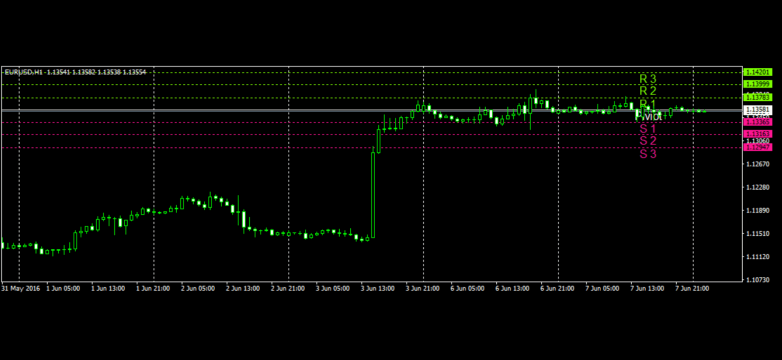782x360 pixels.
Task: Click the pink 1.13163 price tag
Action: [758, 134]
